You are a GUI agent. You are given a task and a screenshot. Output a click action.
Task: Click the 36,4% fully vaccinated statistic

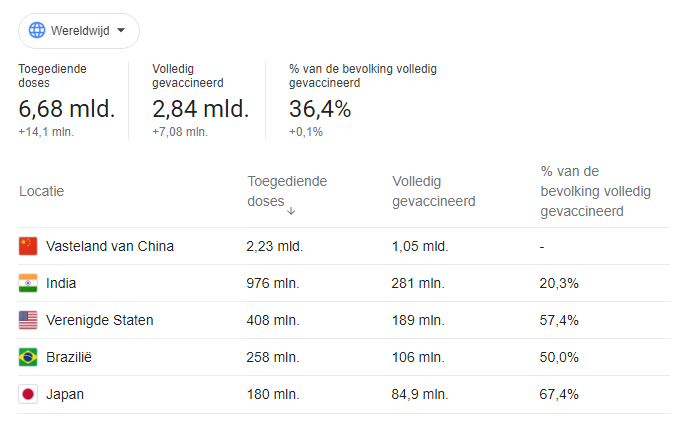coord(320,109)
